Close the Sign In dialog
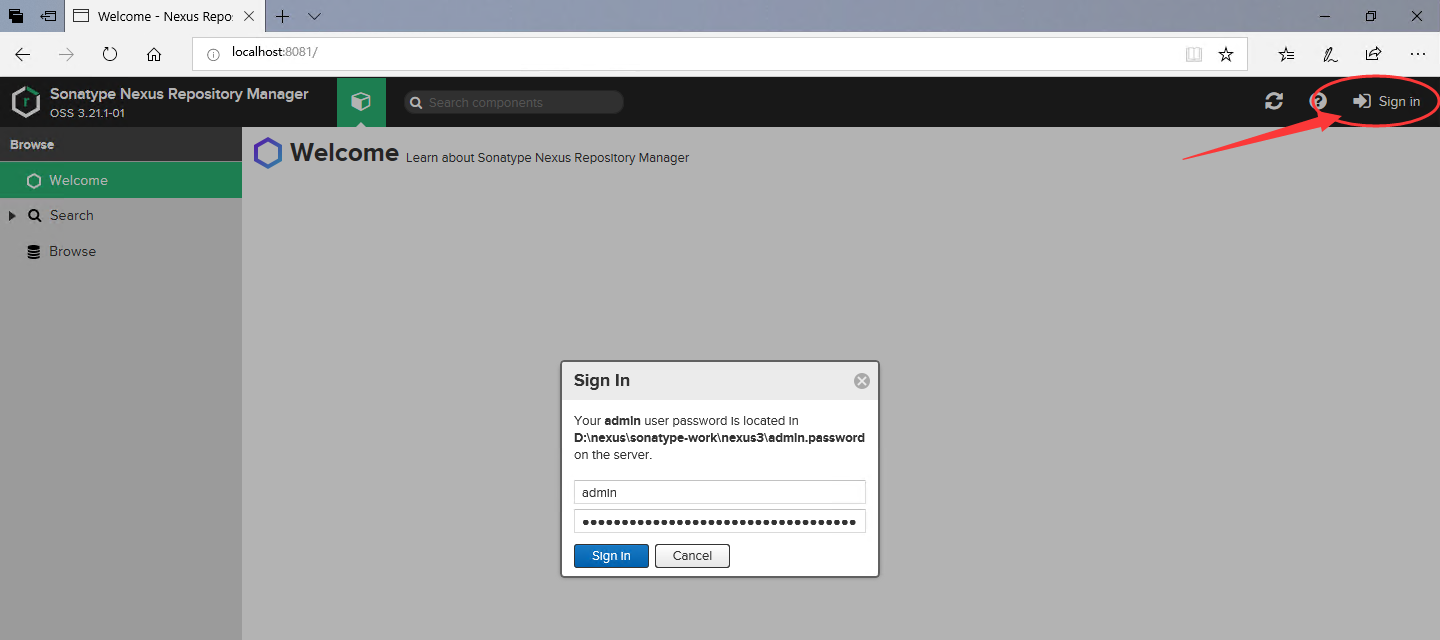The height and width of the screenshot is (640, 1440). (862, 381)
